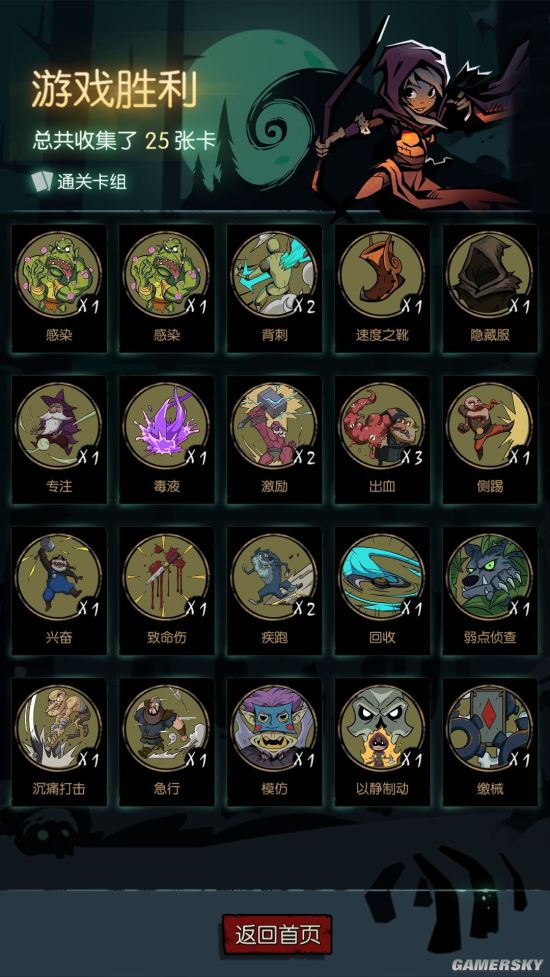Open the 出血 card with three copies
550x977 pixels.
(x=382, y=439)
